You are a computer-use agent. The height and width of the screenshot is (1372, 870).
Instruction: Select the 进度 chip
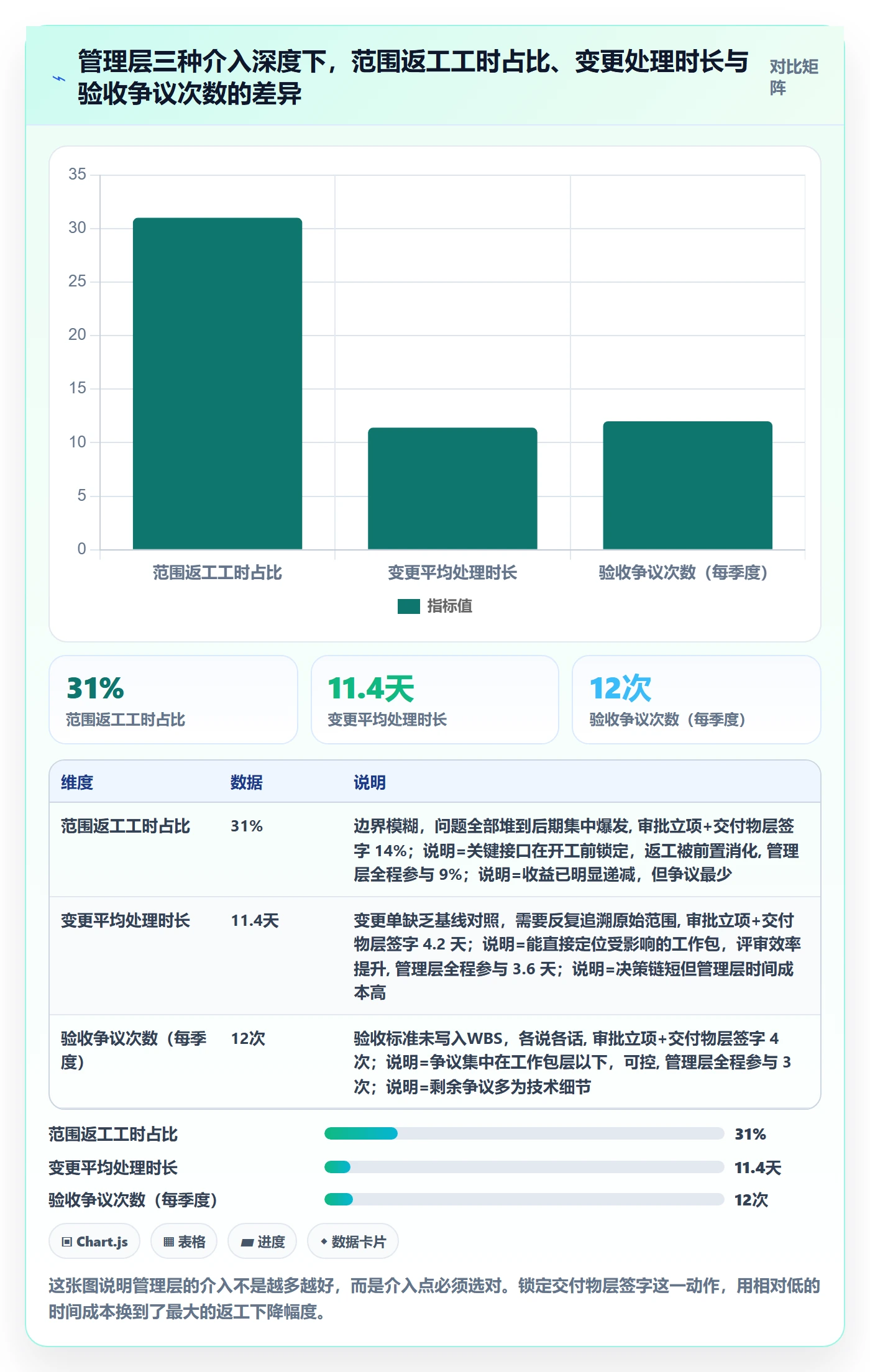262,1242
